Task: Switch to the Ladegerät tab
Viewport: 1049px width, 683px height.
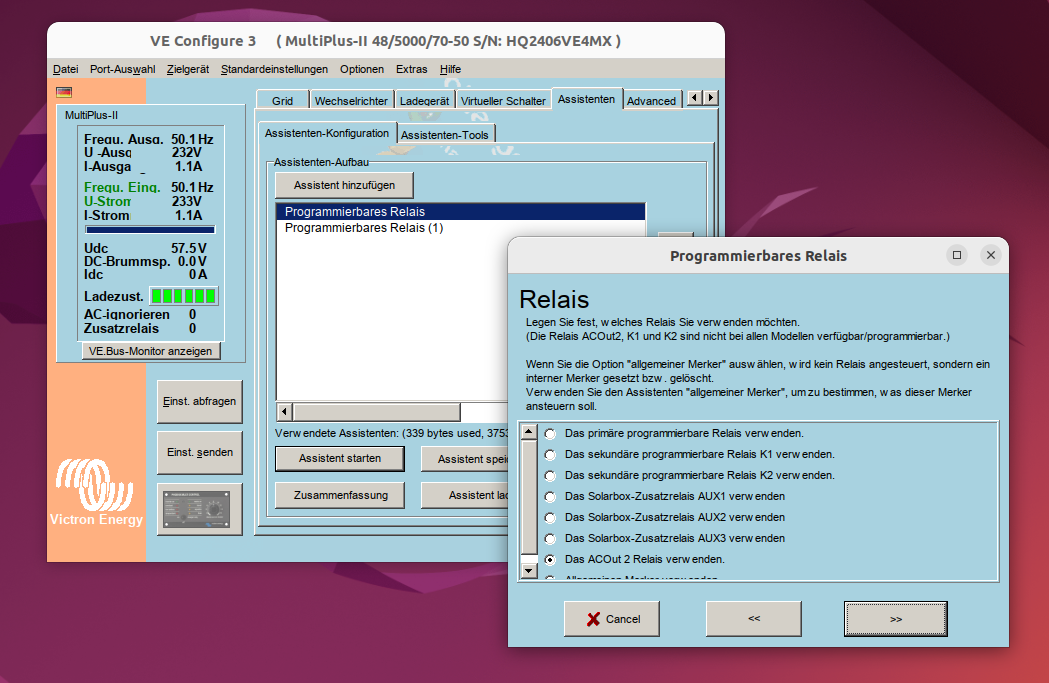Action: [424, 100]
